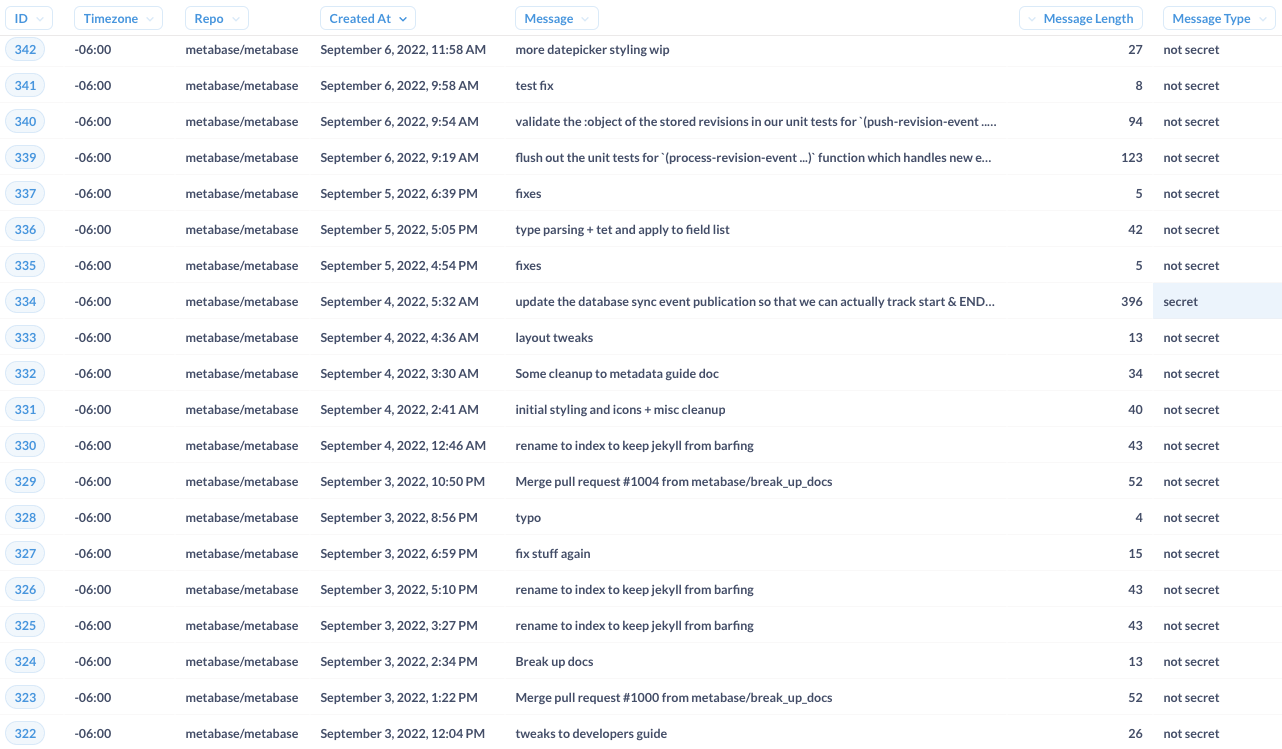This screenshot has width=1282, height=749.
Task: Click 'Some cleanup to metadata guide doc'
Action: (617, 374)
